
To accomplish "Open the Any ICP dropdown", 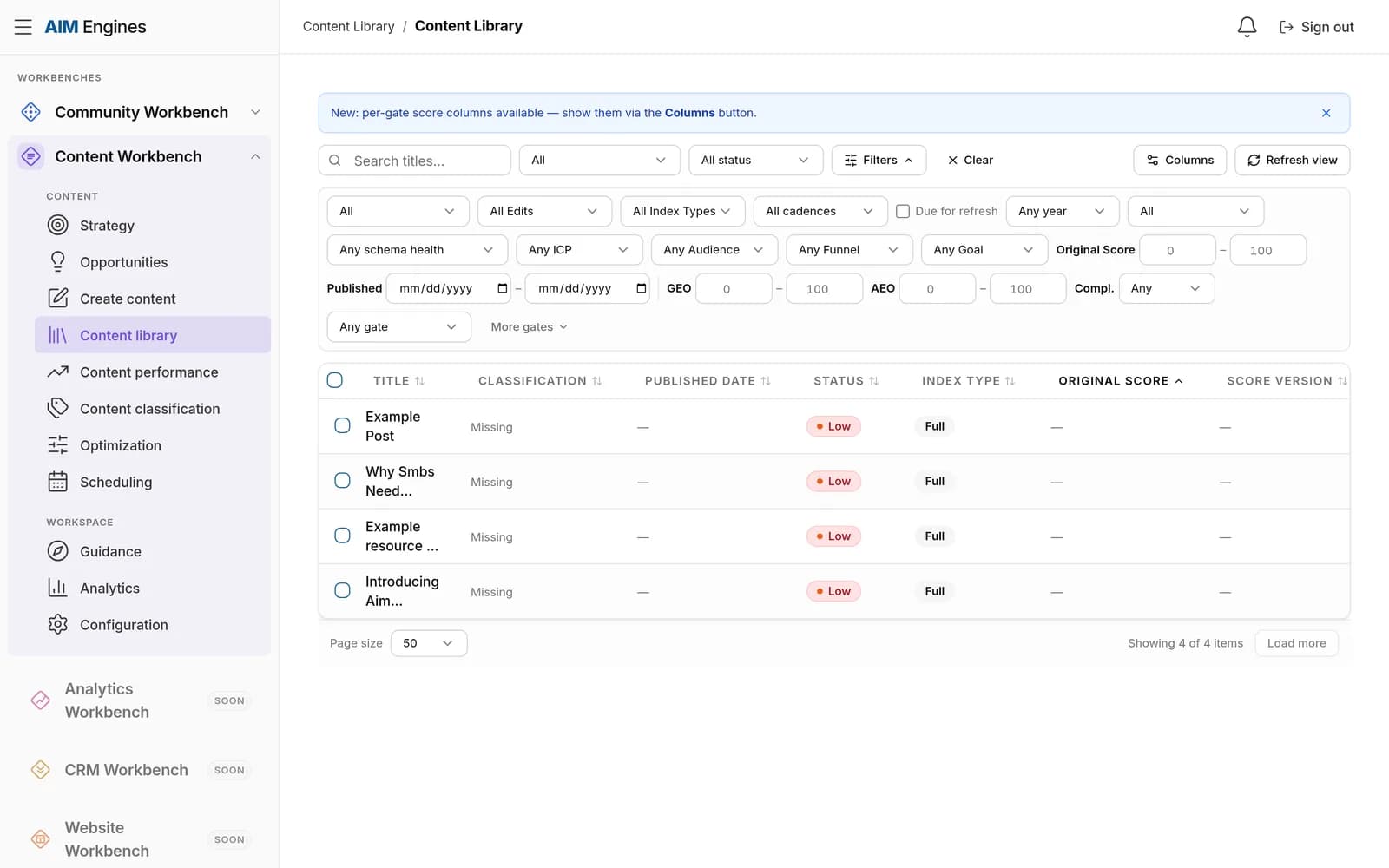I will click(579, 250).
